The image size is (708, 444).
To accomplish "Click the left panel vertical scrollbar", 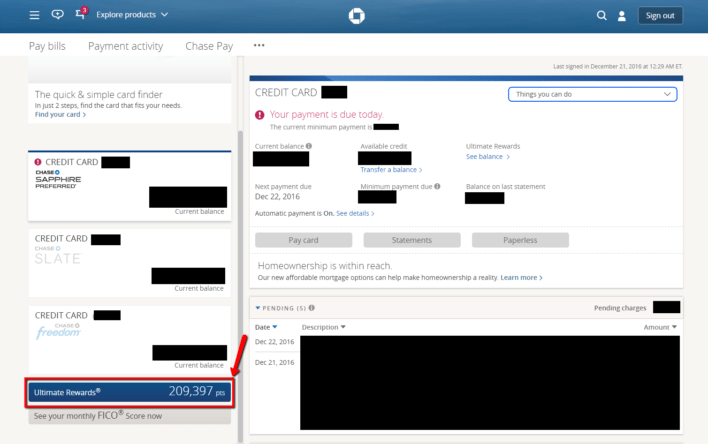I will [x=240, y=286].
